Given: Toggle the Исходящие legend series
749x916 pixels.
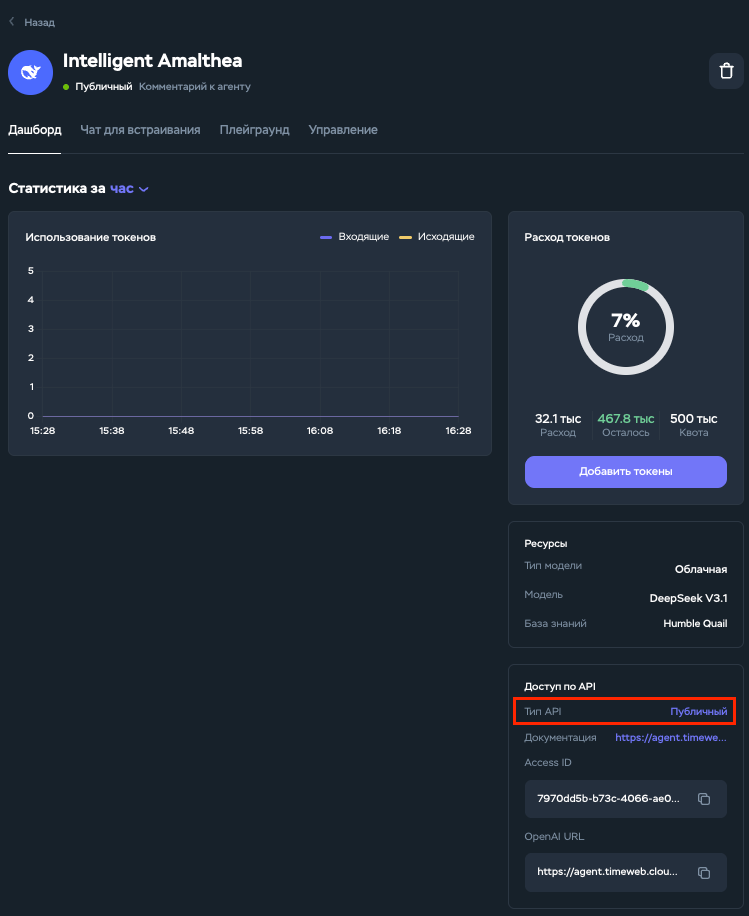Looking at the screenshot, I should 436,237.
